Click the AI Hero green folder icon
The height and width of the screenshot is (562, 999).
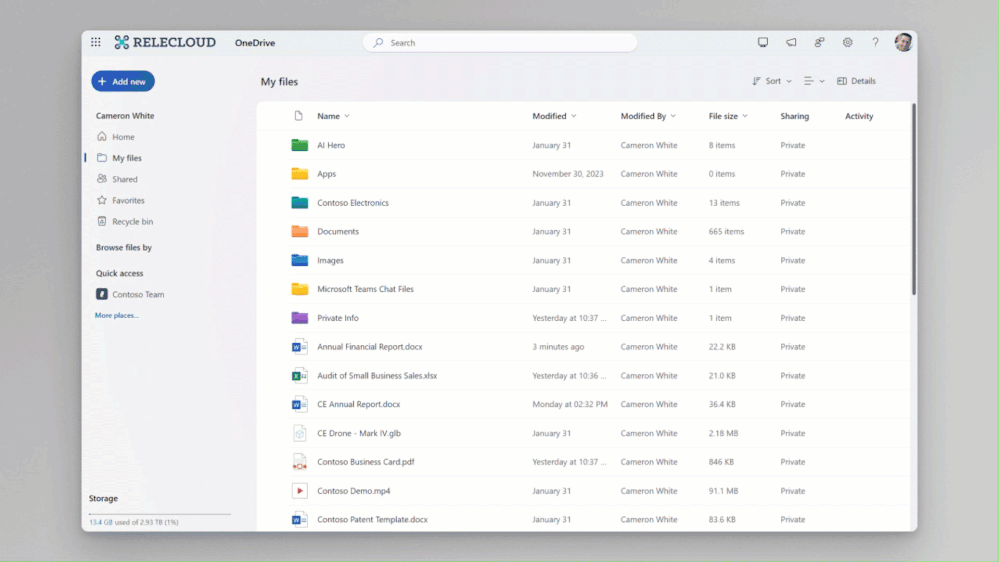point(299,145)
